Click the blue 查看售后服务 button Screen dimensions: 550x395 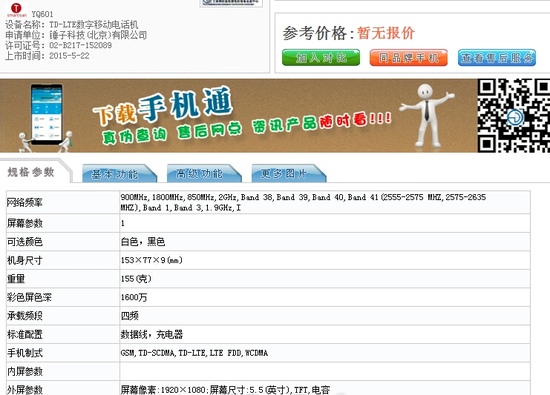coord(497,58)
